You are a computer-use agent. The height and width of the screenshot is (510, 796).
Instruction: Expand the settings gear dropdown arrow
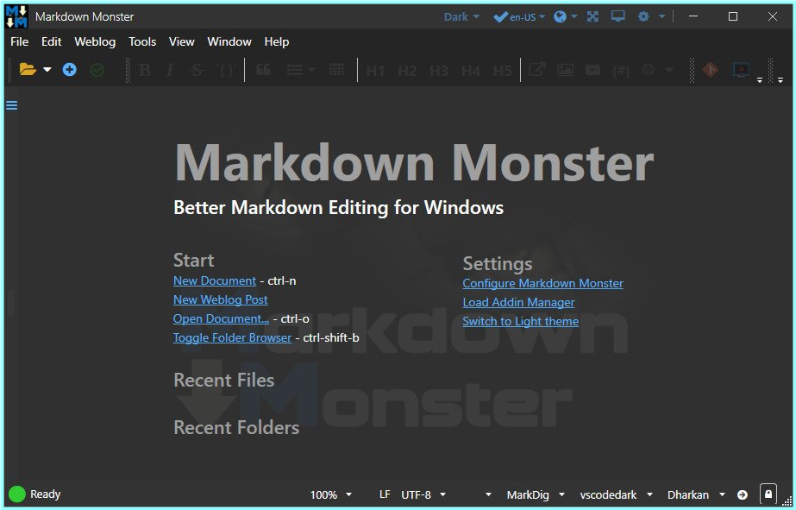click(662, 17)
